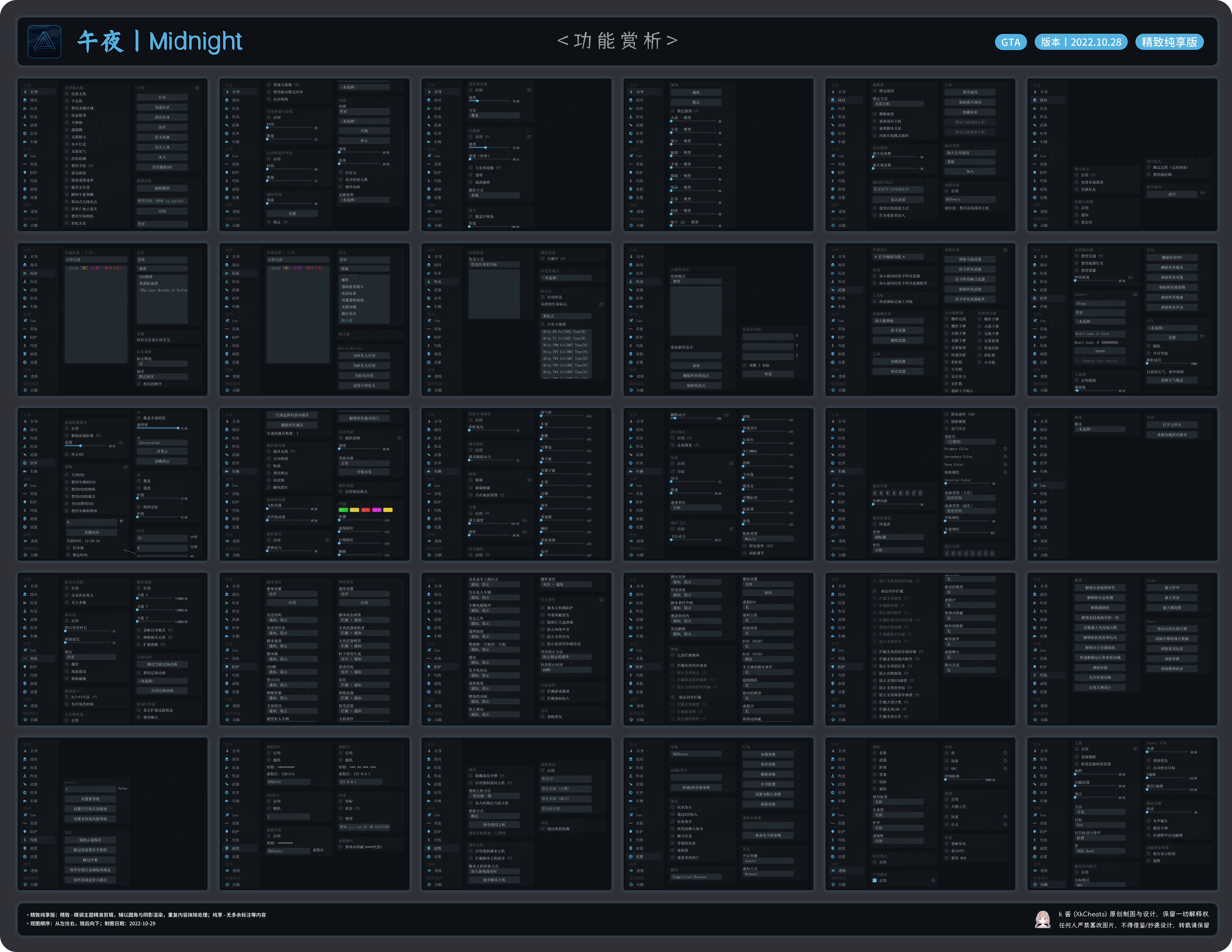Click the 在这里写上RID或名字 input field
The height and width of the screenshot is (952, 1232).
tap(898, 190)
